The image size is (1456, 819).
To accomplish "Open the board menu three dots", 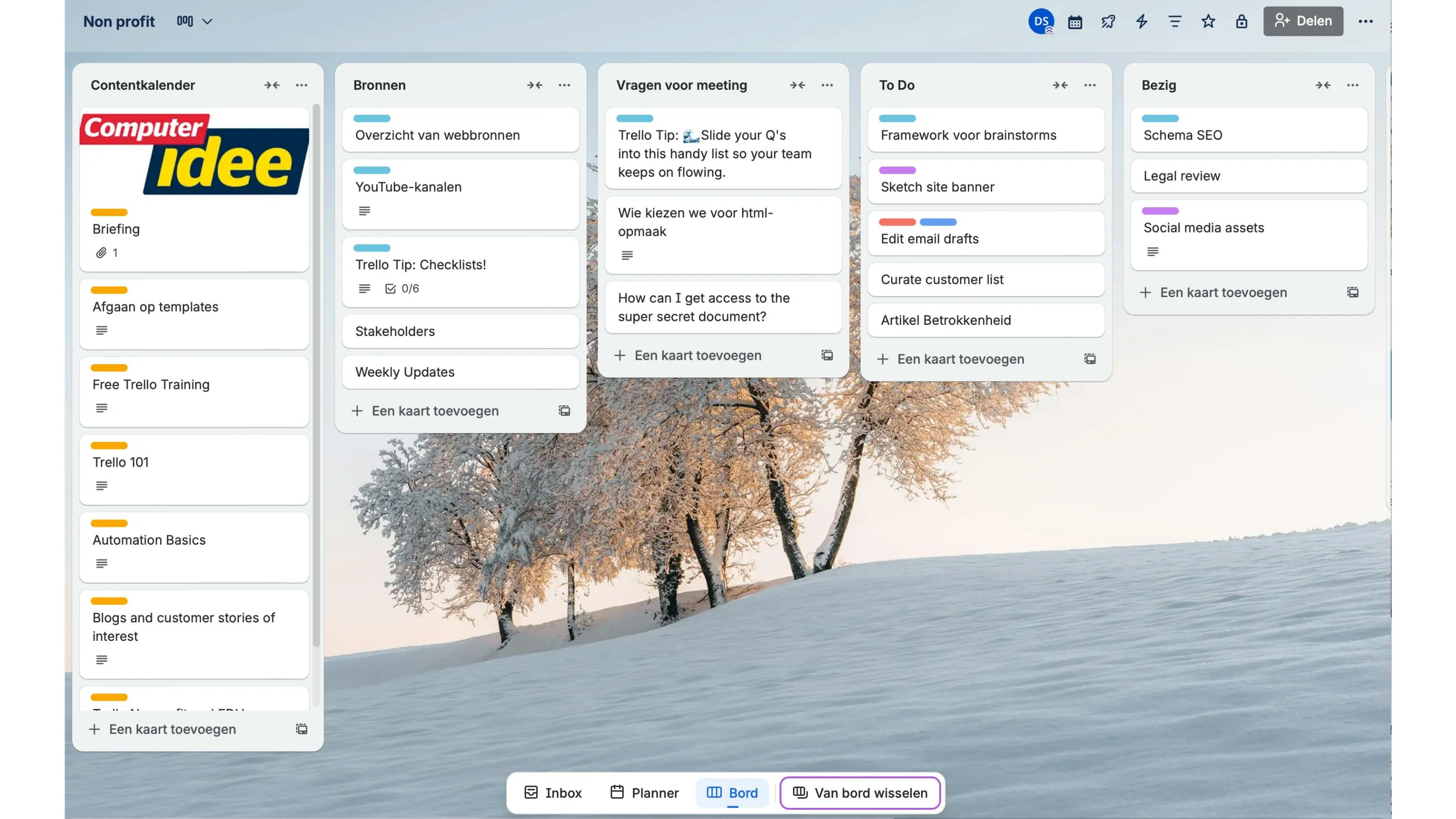I will click(x=1366, y=21).
